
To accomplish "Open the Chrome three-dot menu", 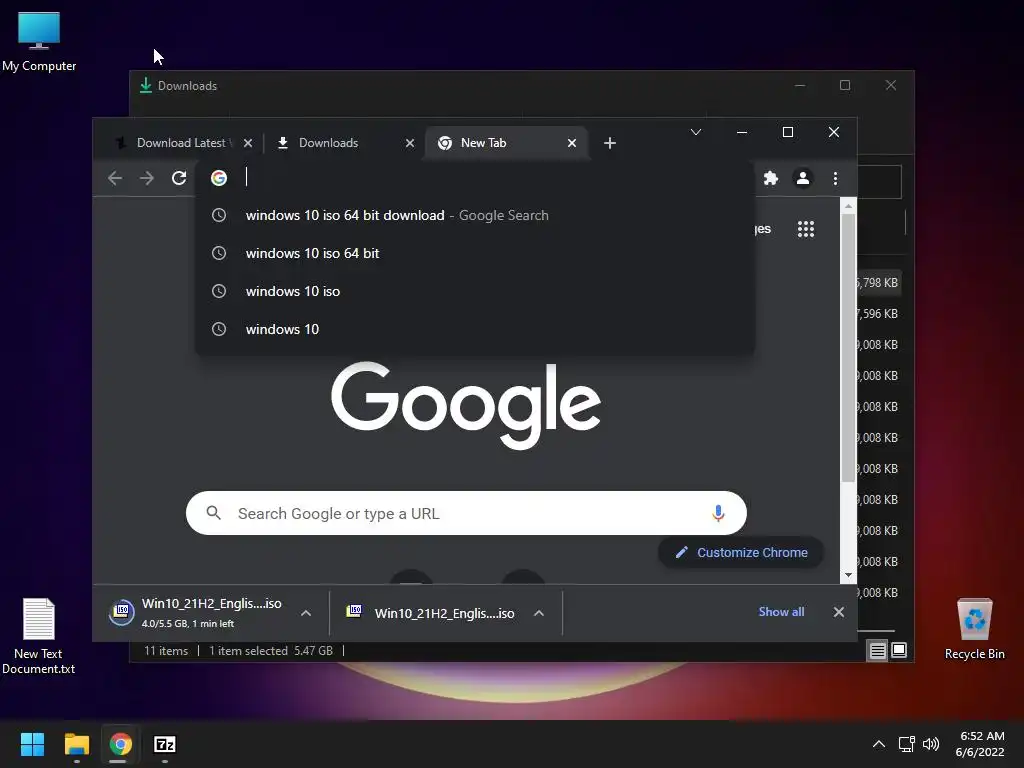I will click(x=835, y=178).
